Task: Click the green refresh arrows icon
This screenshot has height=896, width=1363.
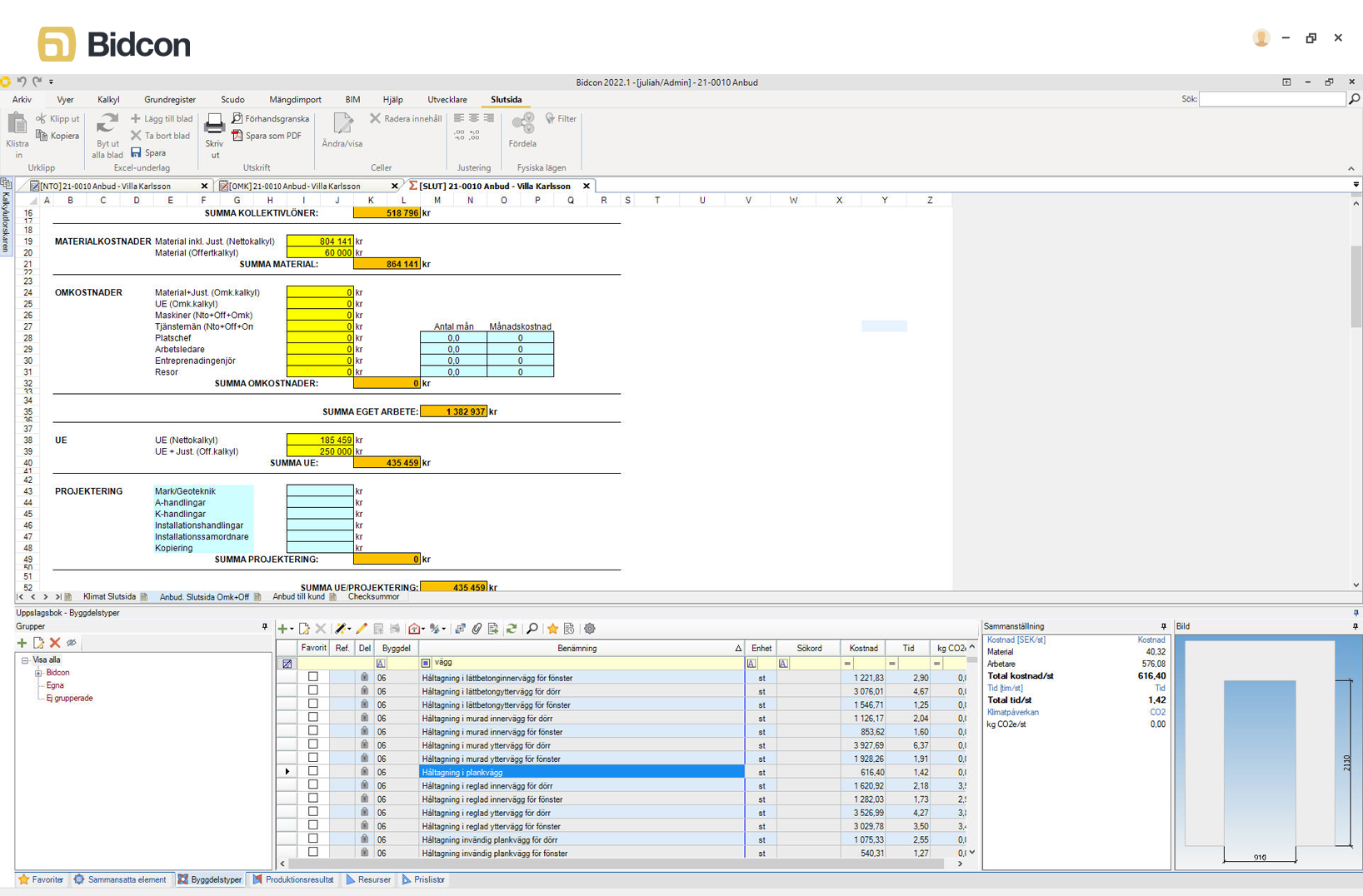Action: 512,629
